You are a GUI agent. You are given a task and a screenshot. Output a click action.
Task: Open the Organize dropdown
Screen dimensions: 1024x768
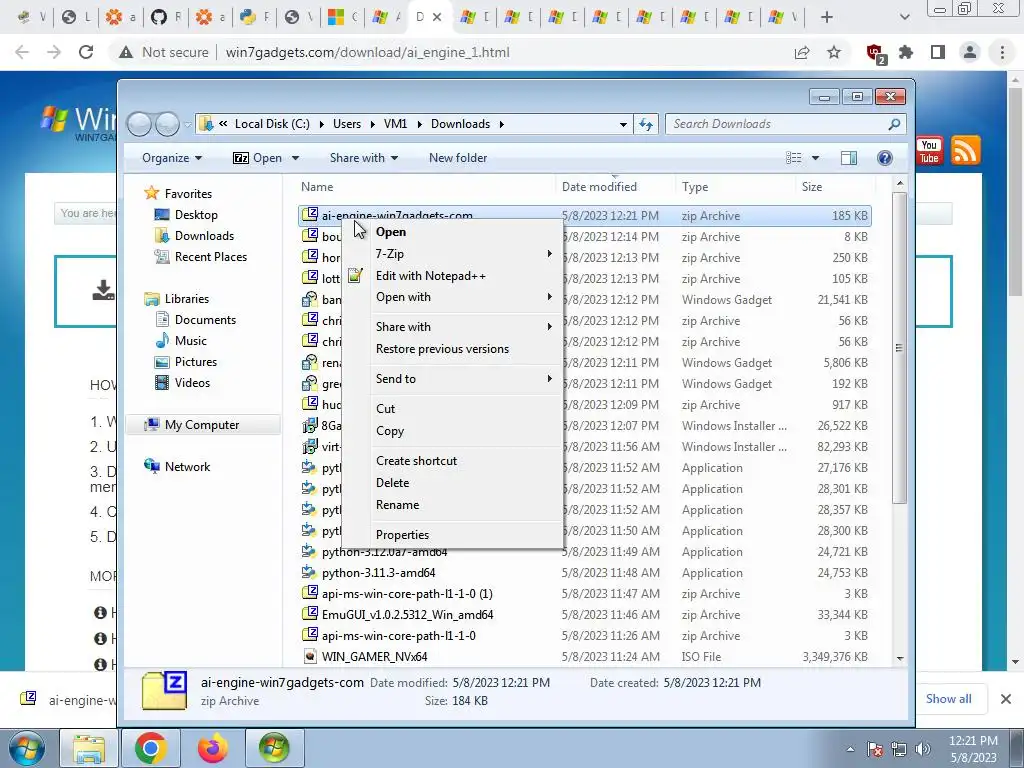click(172, 158)
